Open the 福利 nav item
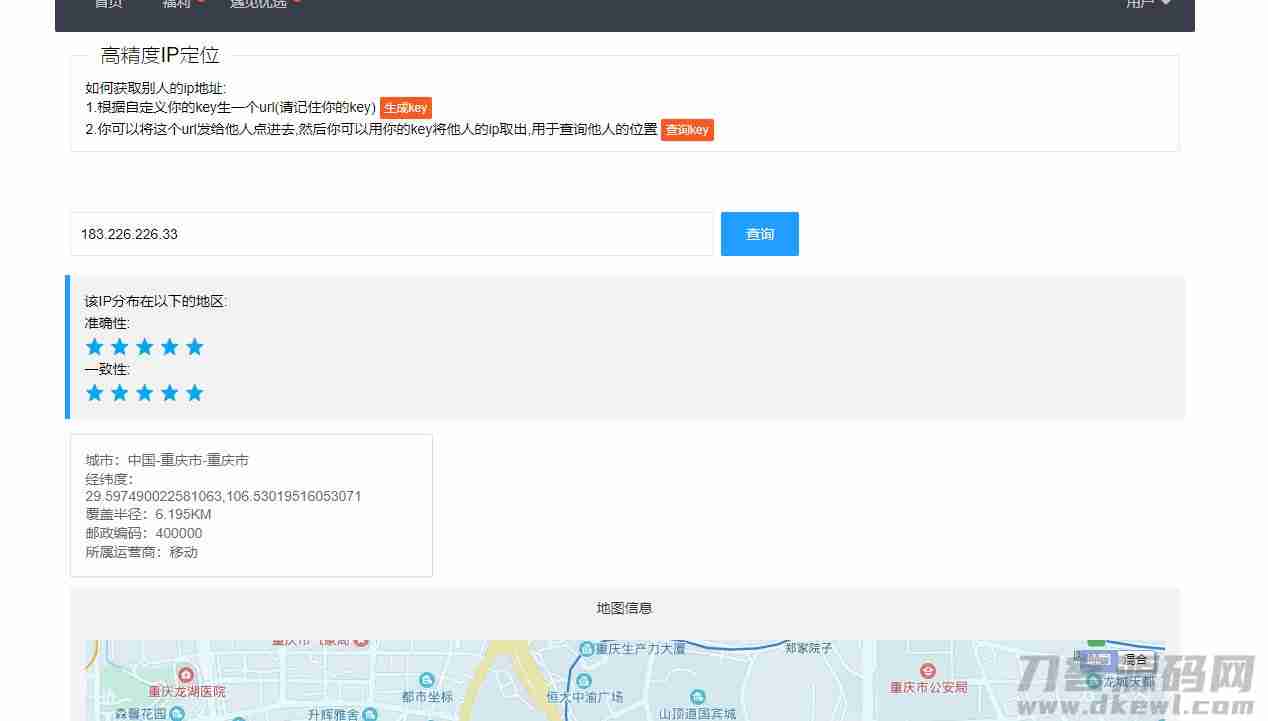 click(178, 4)
